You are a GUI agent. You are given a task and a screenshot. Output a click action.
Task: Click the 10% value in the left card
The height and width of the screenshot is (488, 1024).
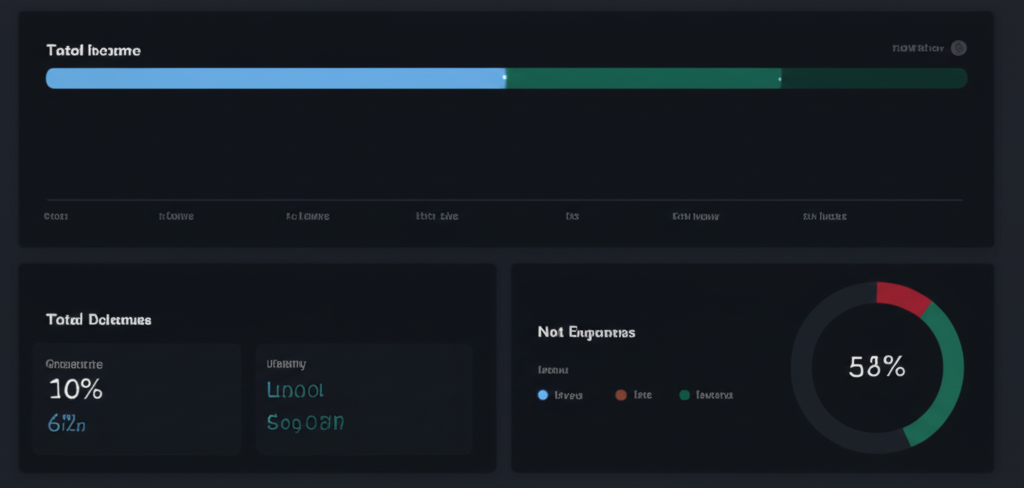76,389
